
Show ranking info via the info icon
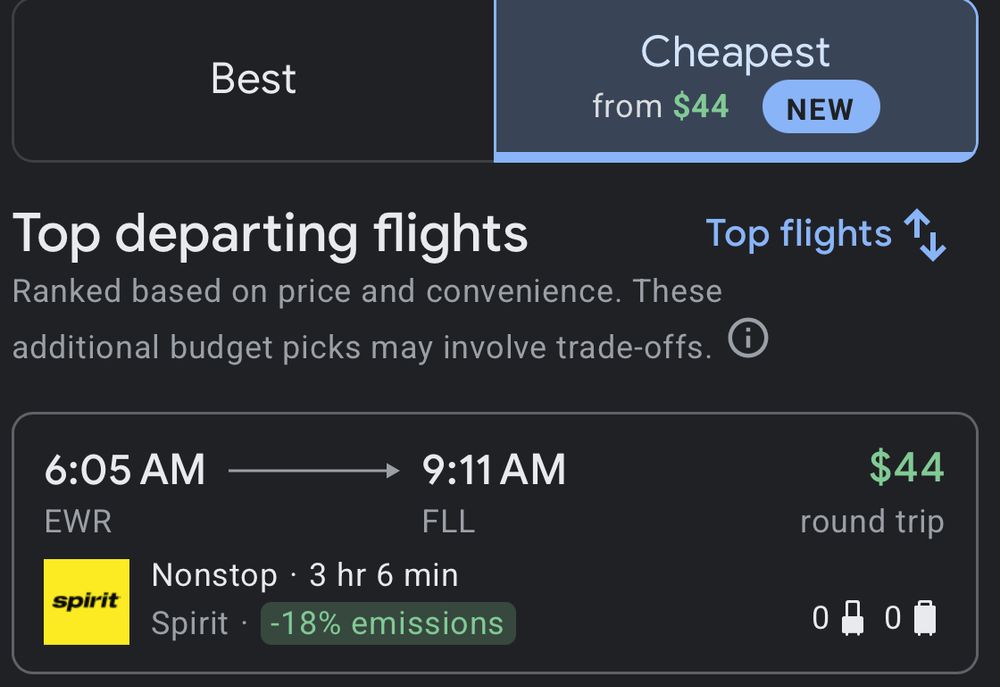coord(748,340)
